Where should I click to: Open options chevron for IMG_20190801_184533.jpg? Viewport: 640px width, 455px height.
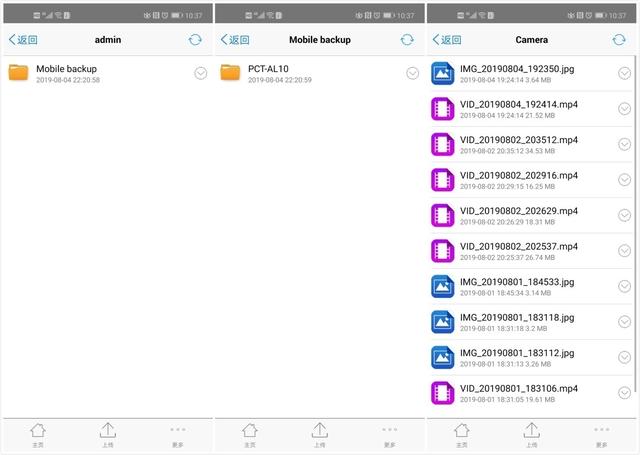pyautogui.click(x=624, y=287)
